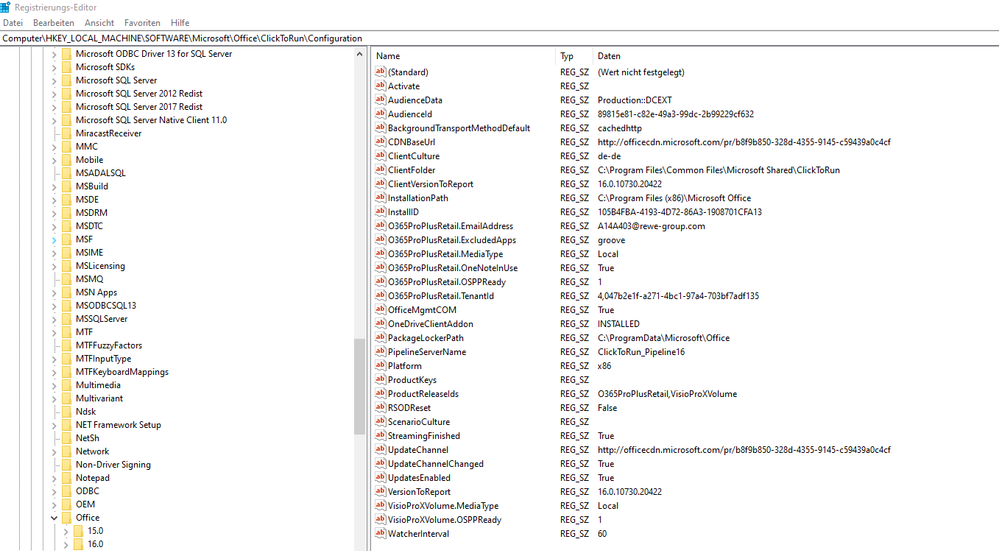Select the CDNBaseUrl value icon
The width and height of the screenshot is (999, 551).
coord(380,142)
